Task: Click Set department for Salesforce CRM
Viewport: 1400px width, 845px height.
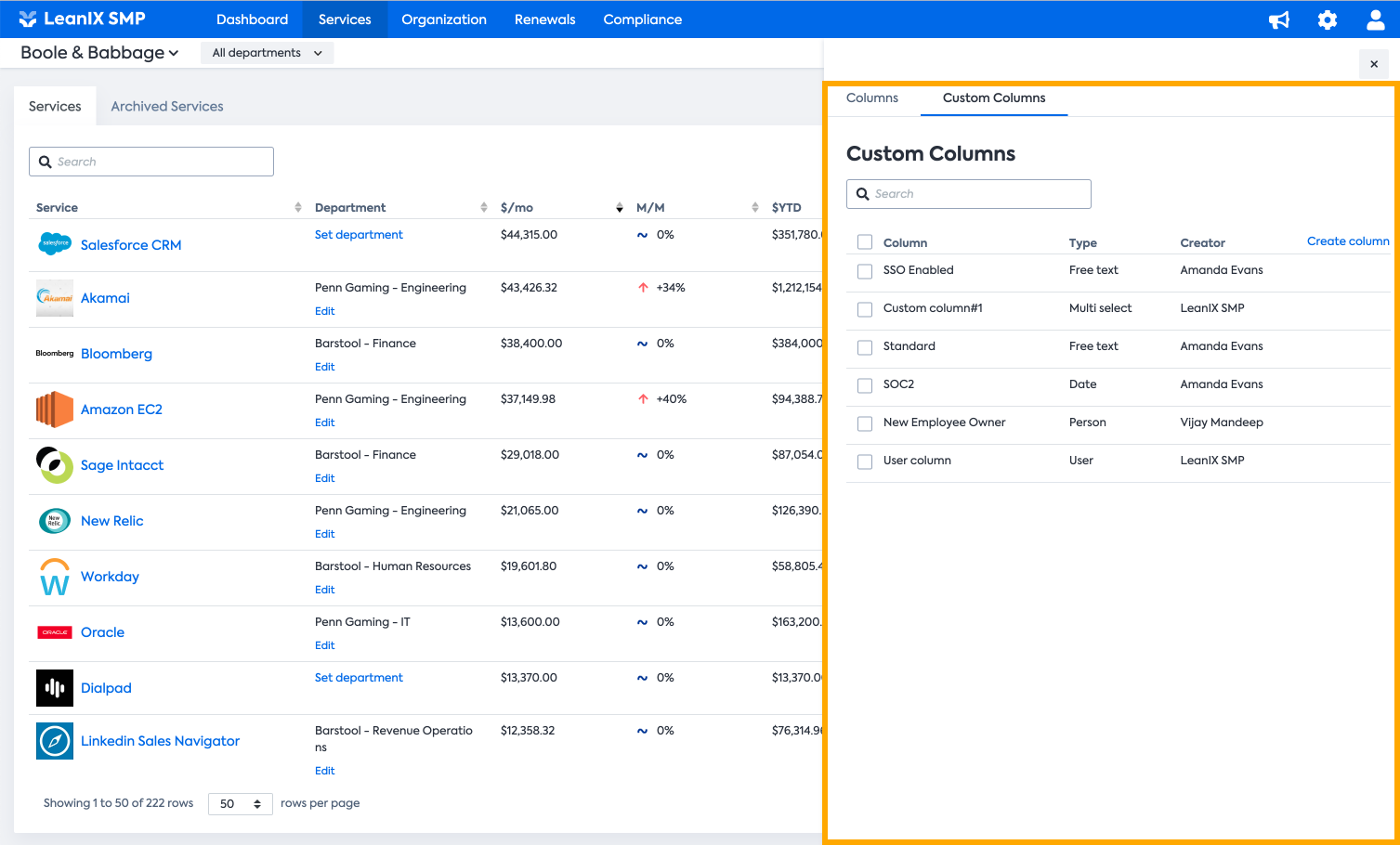Action: pyautogui.click(x=359, y=235)
